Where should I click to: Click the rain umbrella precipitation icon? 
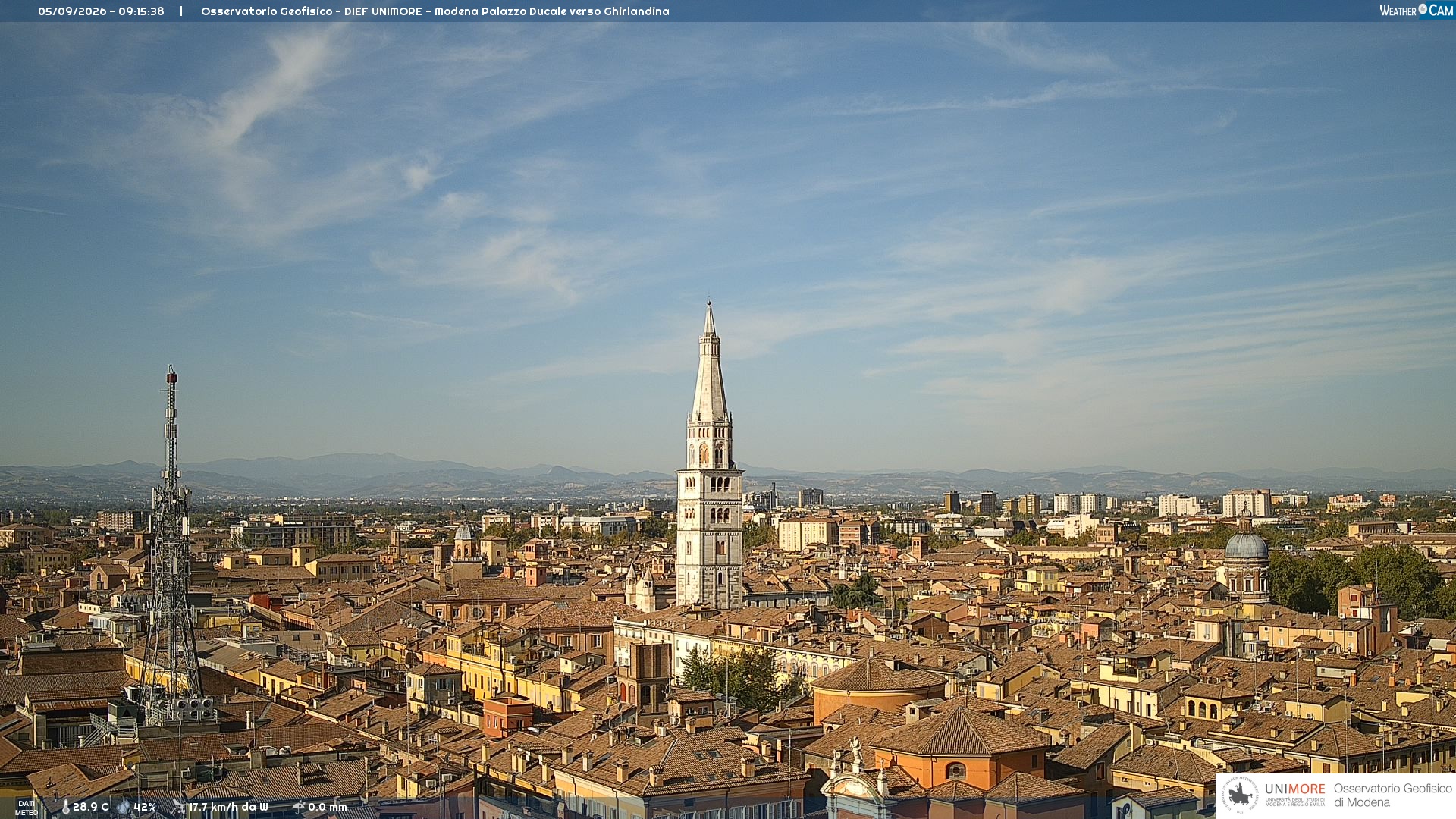click(x=298, y=808)
